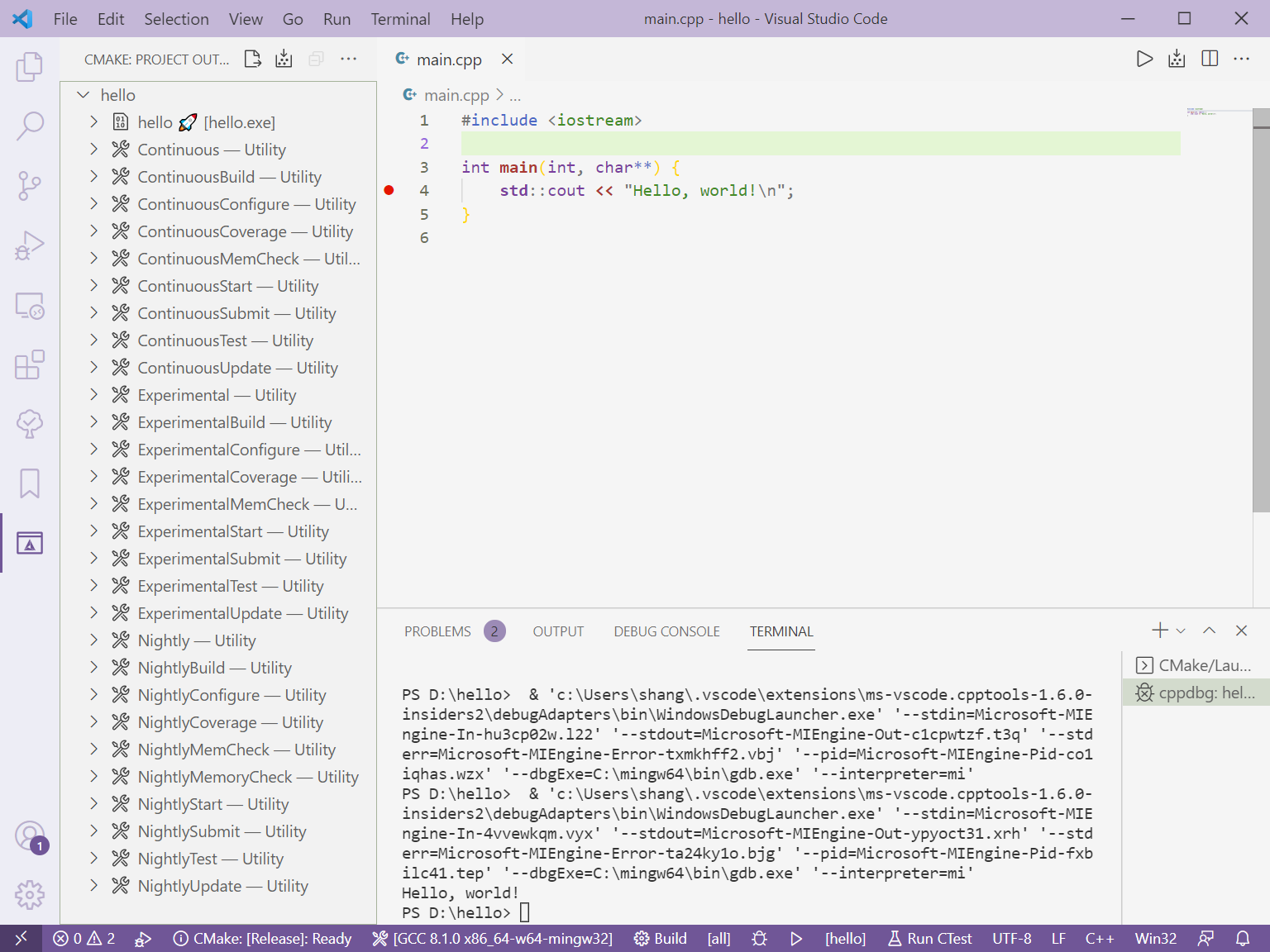
Task: Switch to the DEBUG CONSOLE tab
Action: pyautogui.click(x=666, y=631)
